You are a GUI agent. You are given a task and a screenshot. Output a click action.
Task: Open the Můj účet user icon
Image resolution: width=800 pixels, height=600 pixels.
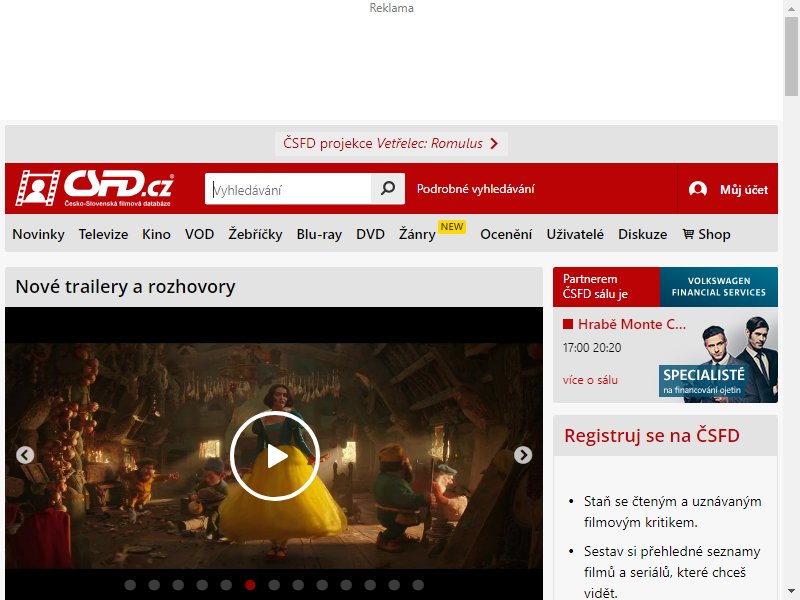(x=697, y=189)
